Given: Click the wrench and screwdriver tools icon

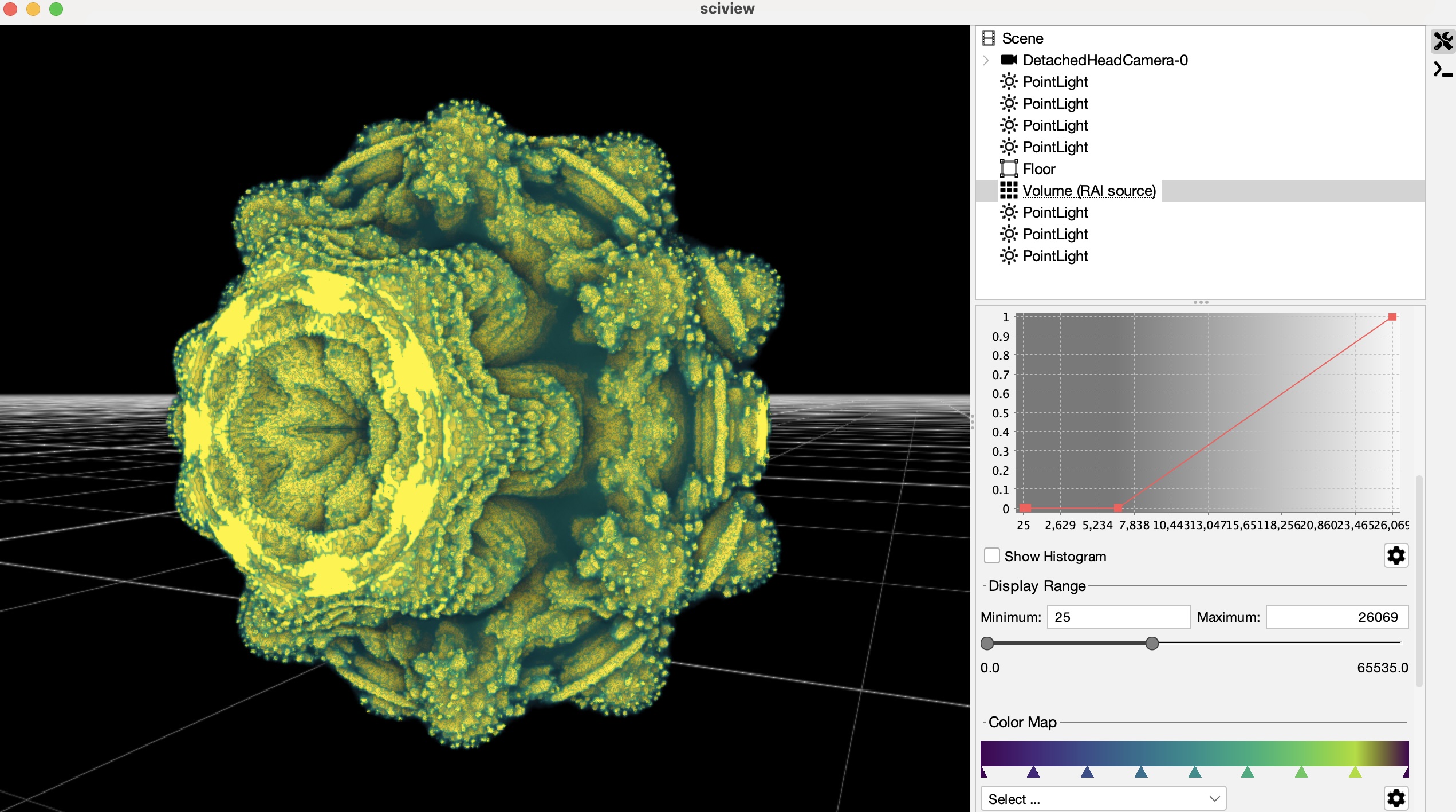Looking at the screenshot, I should [1443, 41].
